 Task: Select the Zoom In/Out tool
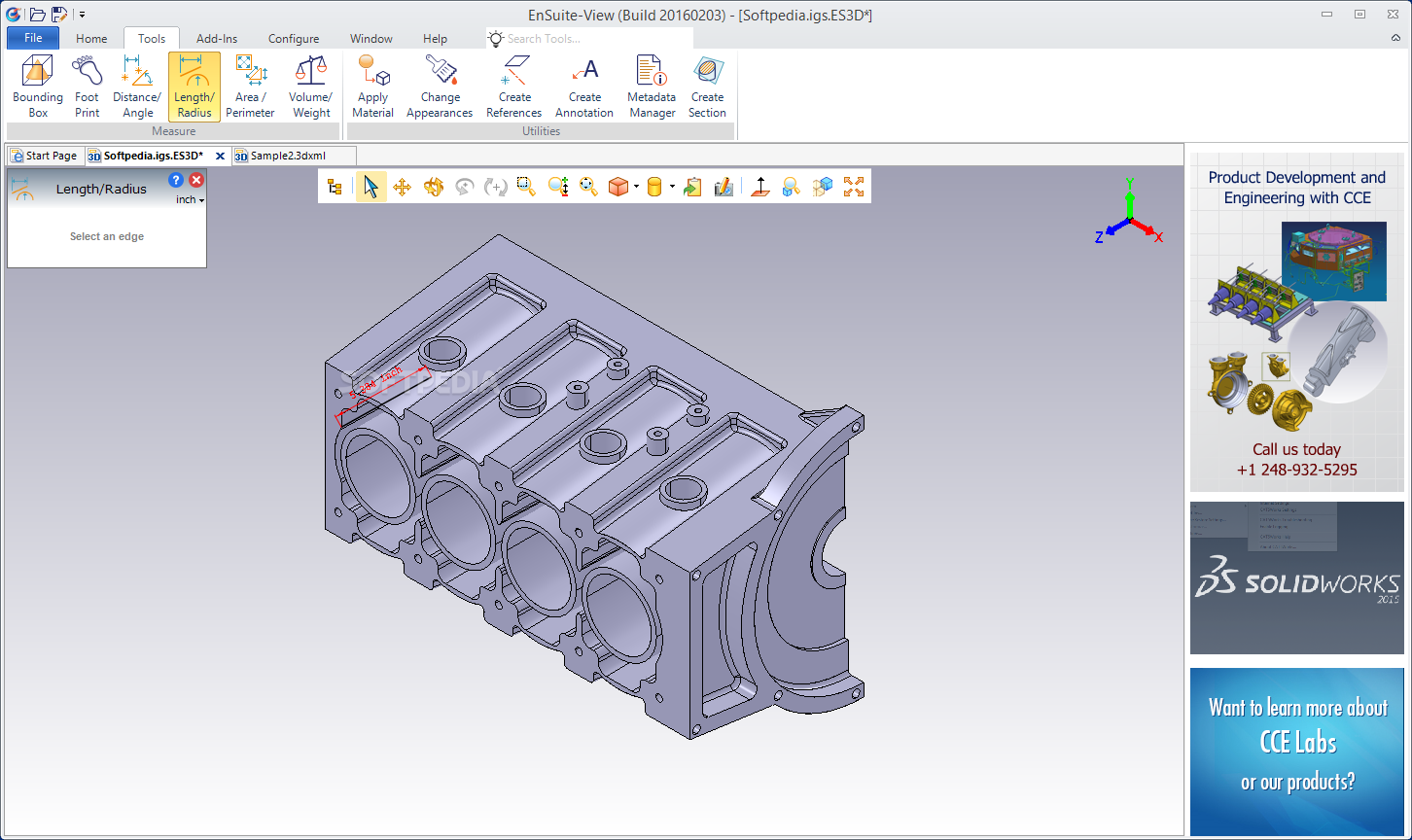tap(558, 187)
